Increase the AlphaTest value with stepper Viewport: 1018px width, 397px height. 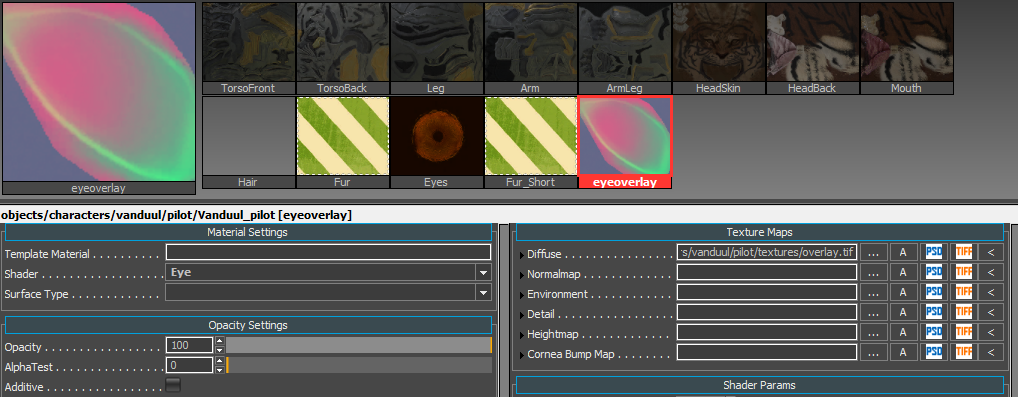[219, 361]
